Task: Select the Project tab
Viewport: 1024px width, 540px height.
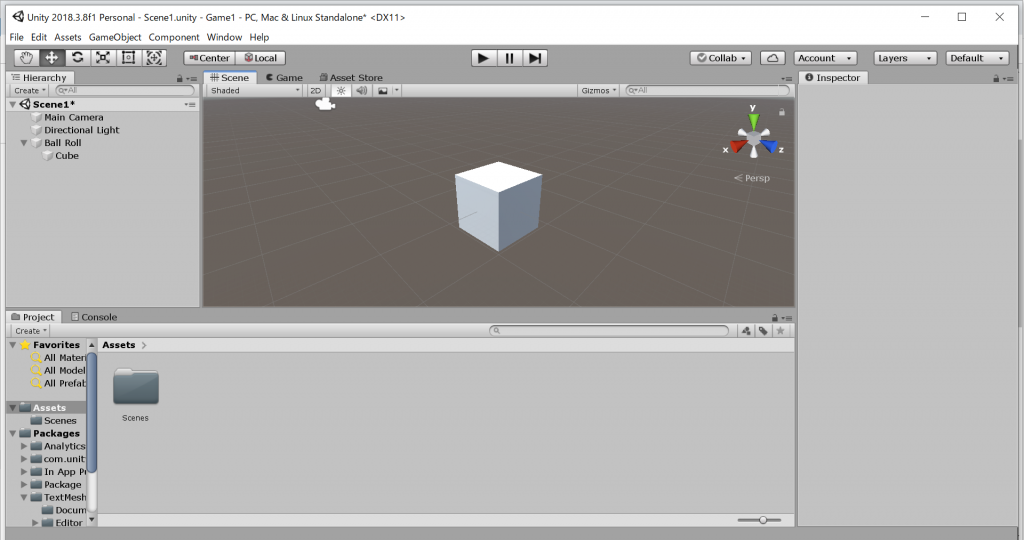Action: (x=33, y=317)
